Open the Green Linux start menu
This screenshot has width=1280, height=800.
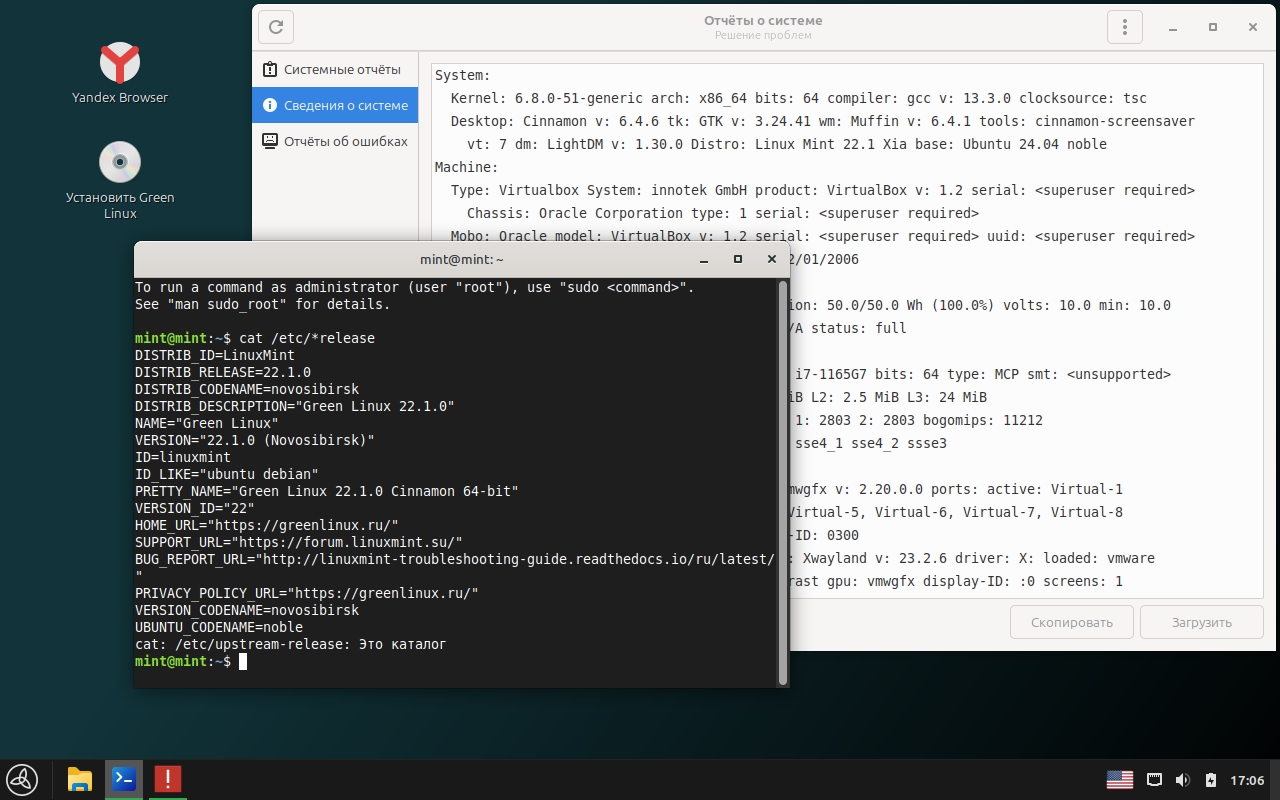coord(22,779)
